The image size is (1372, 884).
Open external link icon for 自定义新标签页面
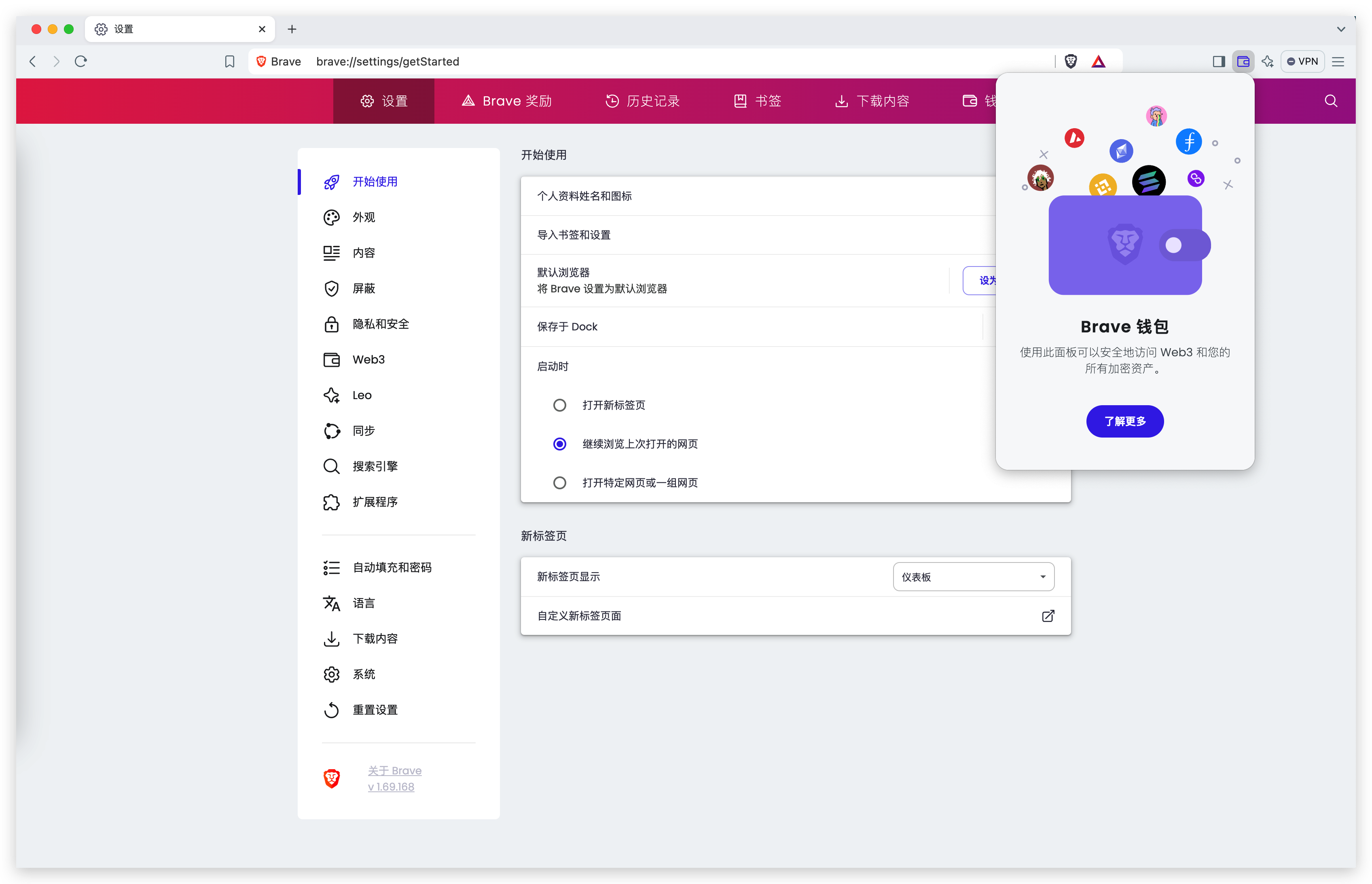(1048, 616)
